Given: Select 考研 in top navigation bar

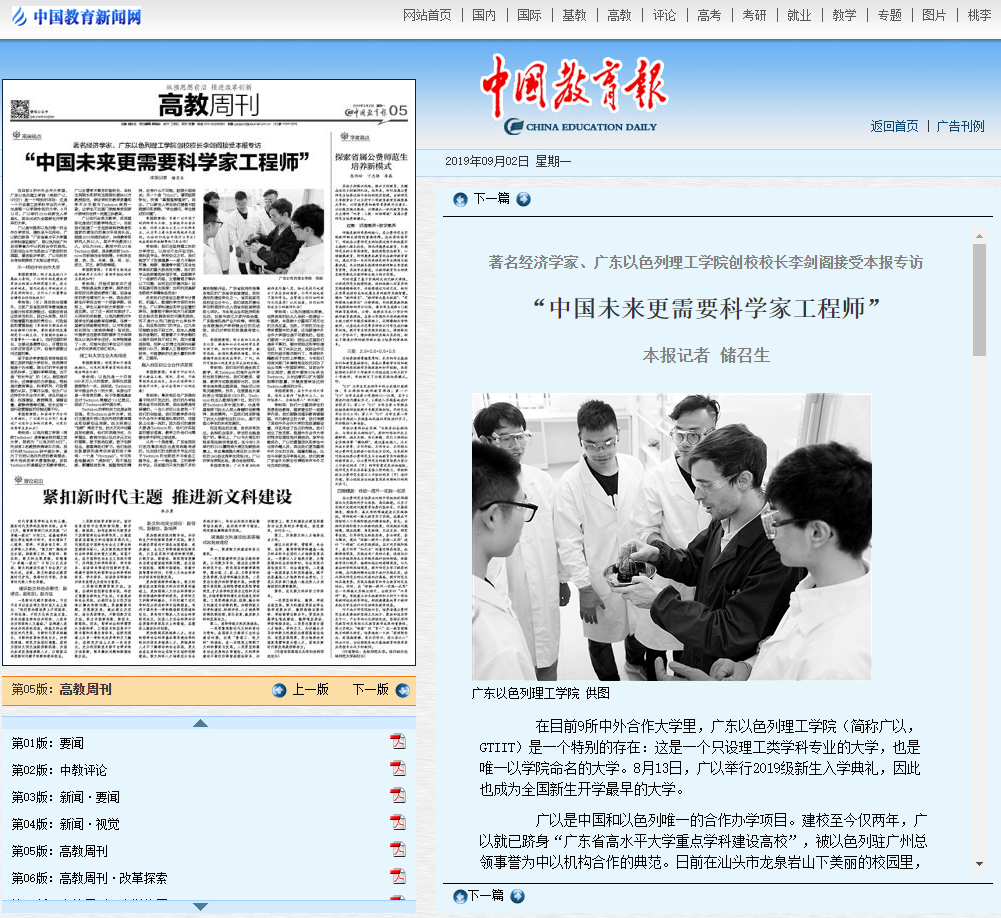Looking at the screenshot, I should (x=754, y=15).
